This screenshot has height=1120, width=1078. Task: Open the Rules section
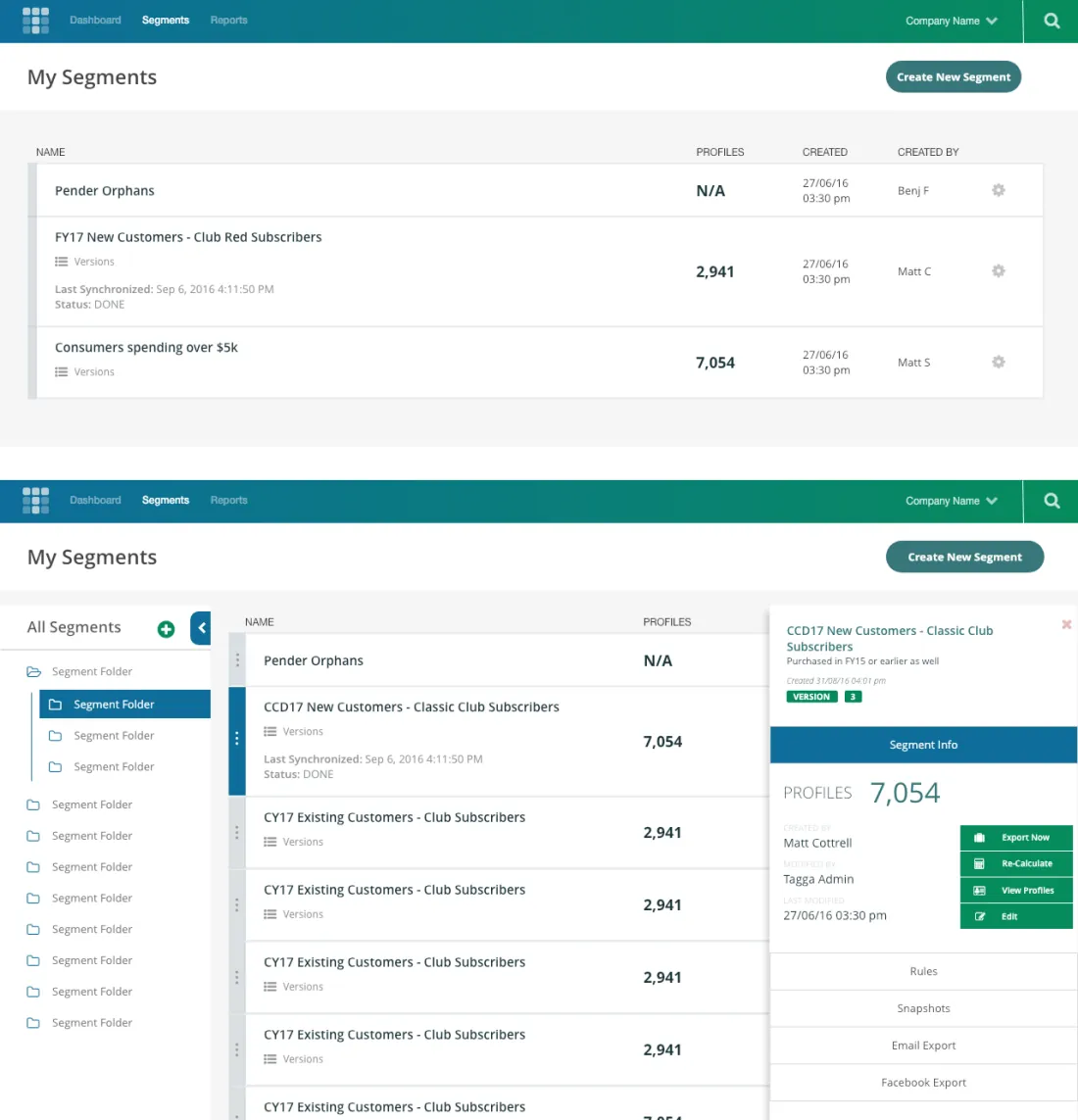click(x=923, y=971)
